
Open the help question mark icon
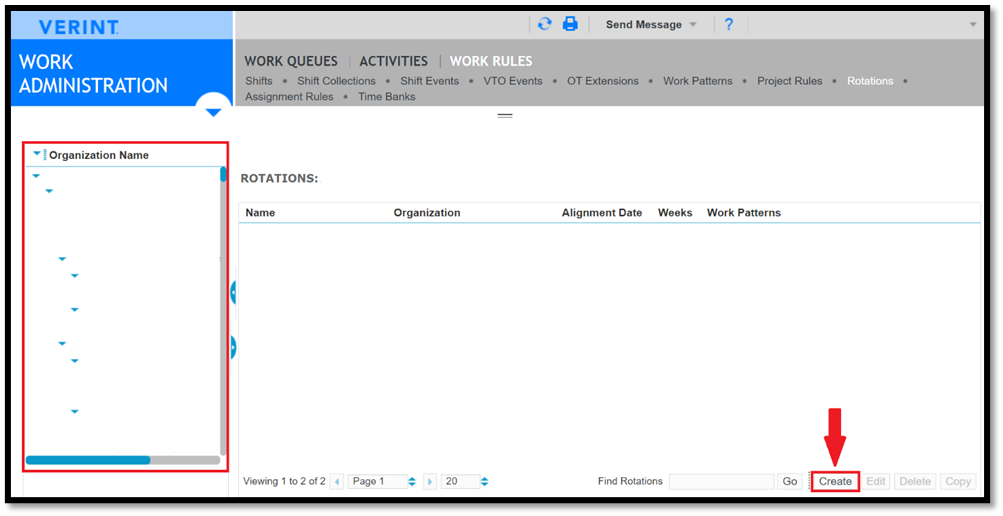[x=729, y=24]
